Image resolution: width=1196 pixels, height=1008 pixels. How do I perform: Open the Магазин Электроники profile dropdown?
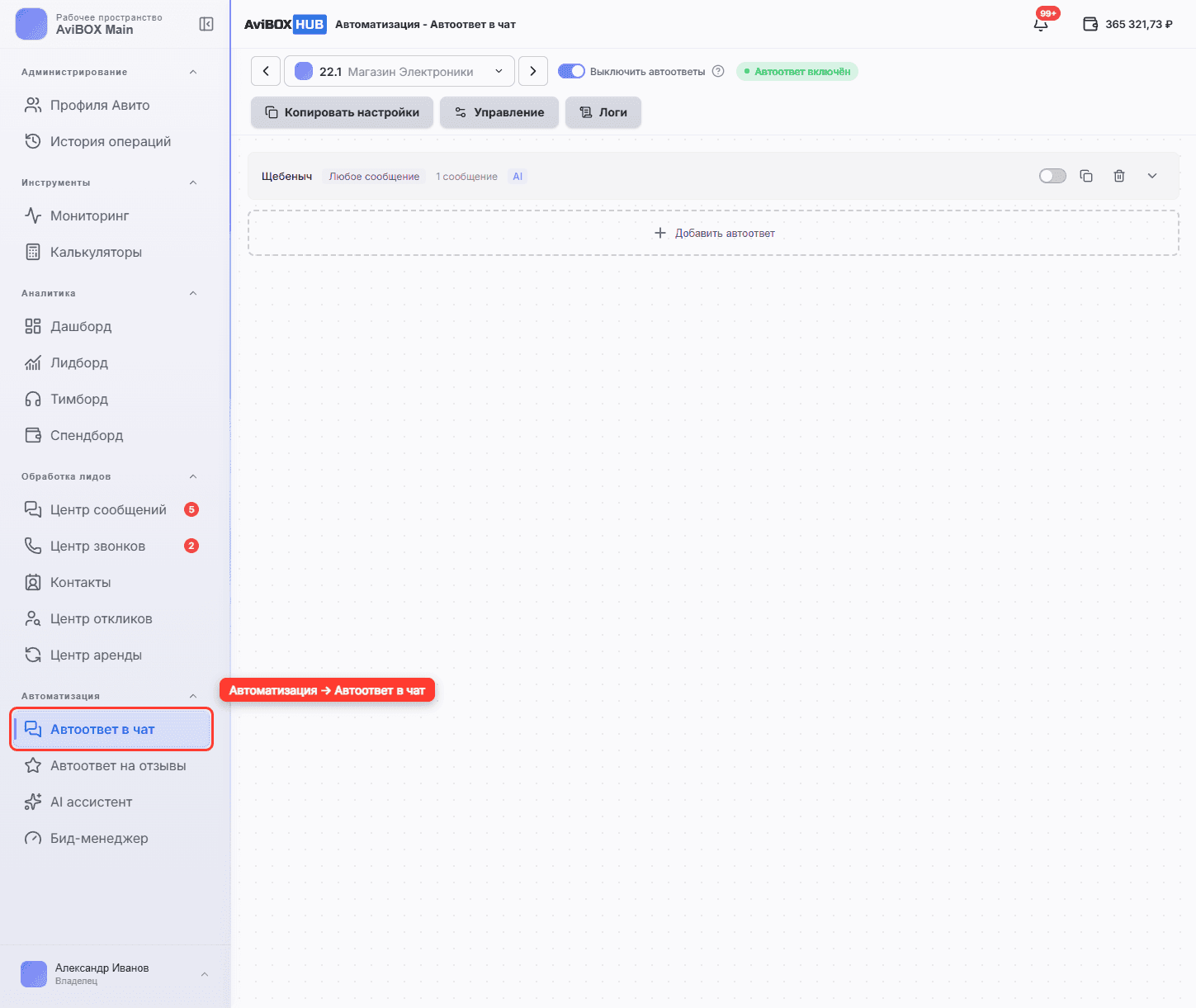(399, 71)
